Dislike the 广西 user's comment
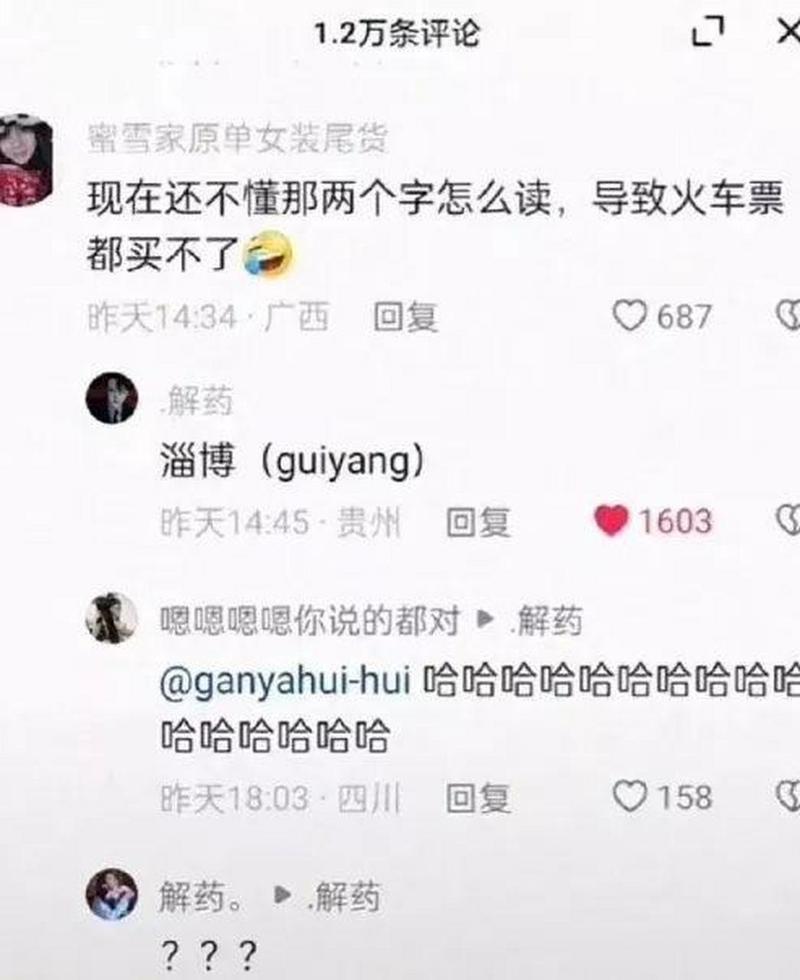Viewport: 800px width, 980px height. coord(788,315)
